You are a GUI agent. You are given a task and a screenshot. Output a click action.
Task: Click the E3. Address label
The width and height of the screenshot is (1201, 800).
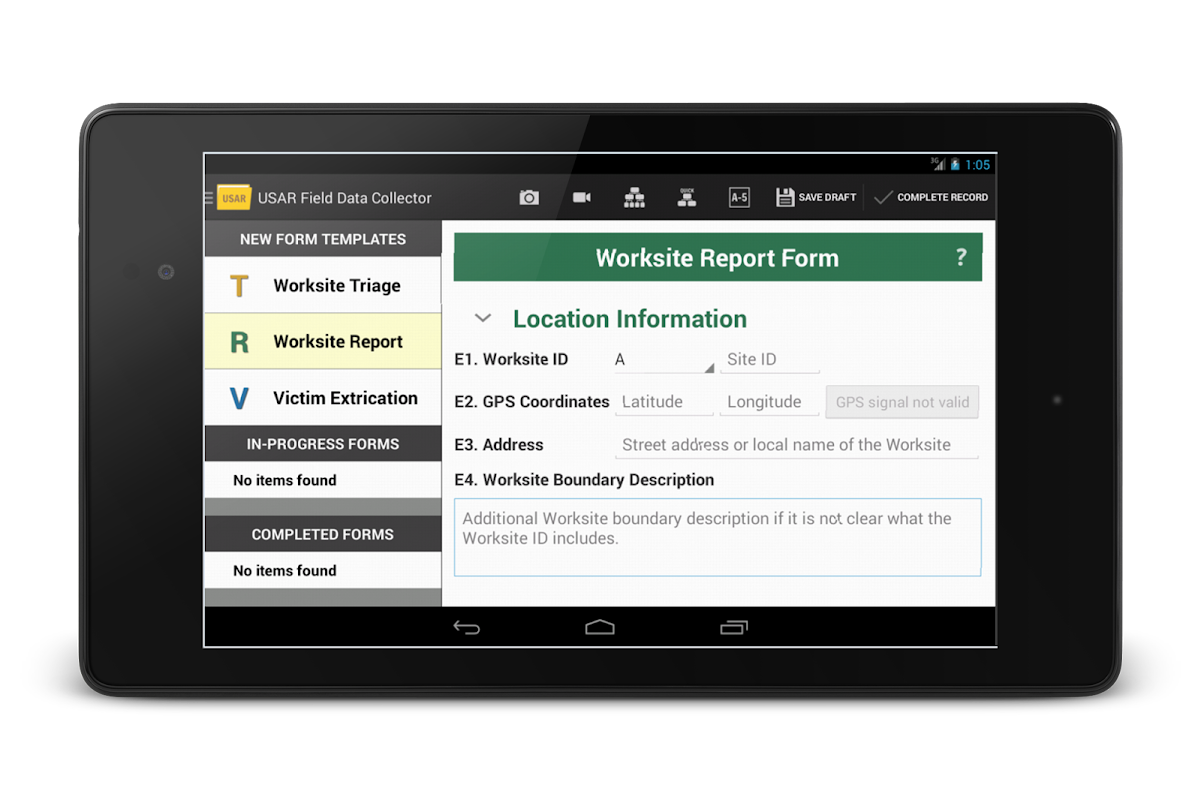499,445
